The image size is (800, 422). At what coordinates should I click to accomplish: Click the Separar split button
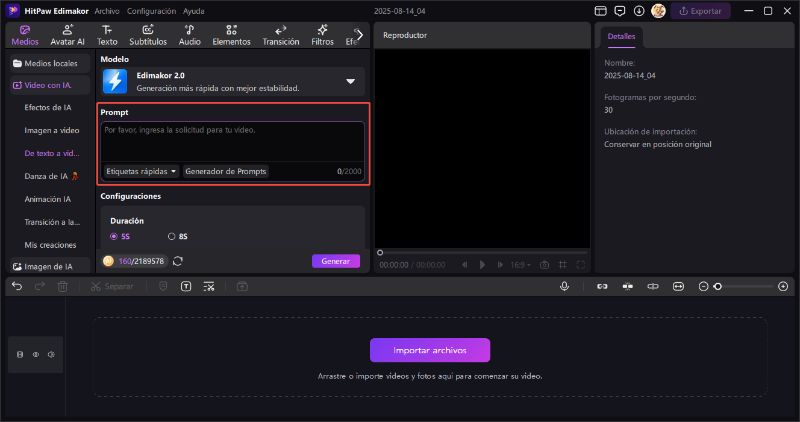(x=112, y=287)
